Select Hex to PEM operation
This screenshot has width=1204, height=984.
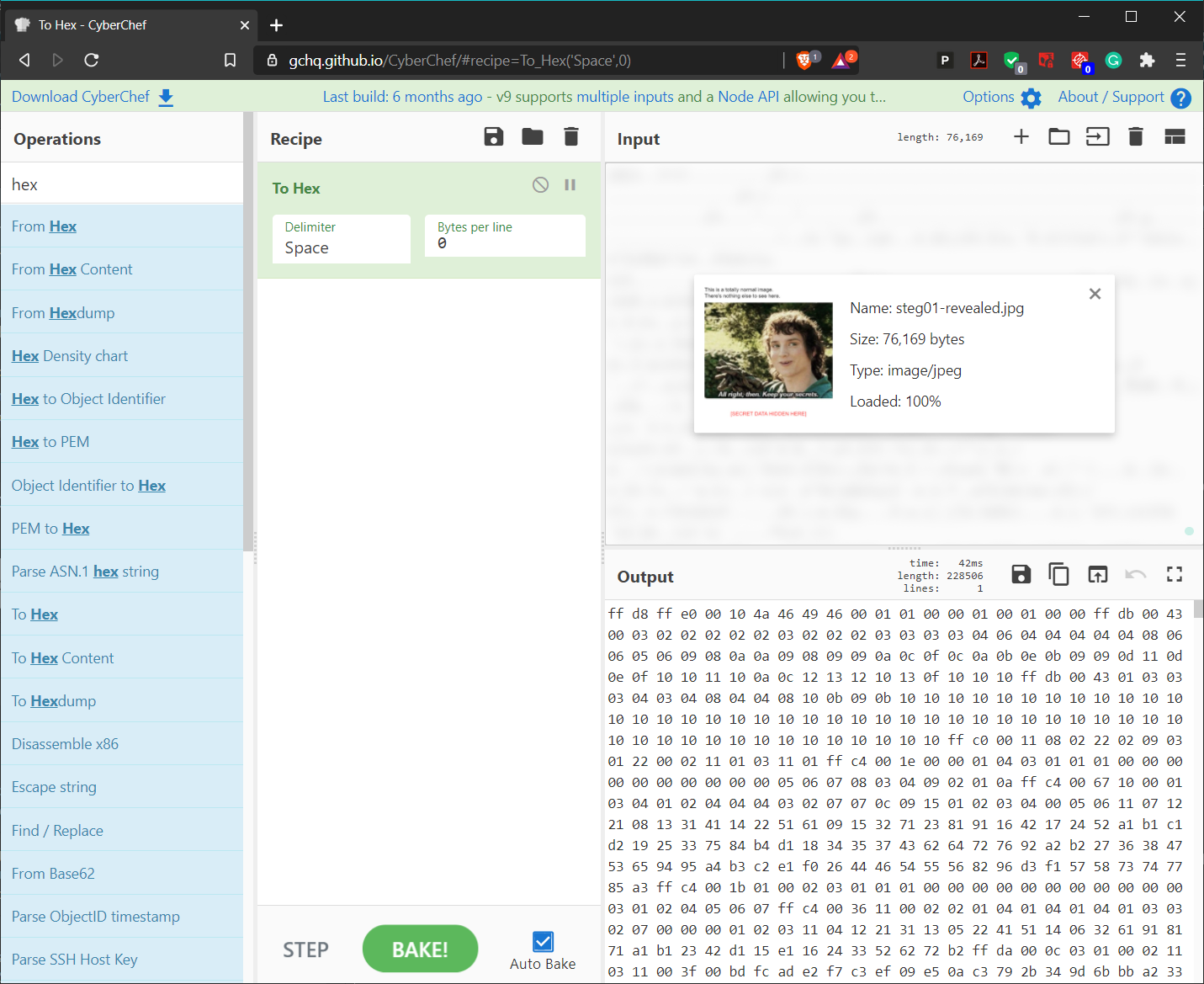tap(122, 442)
